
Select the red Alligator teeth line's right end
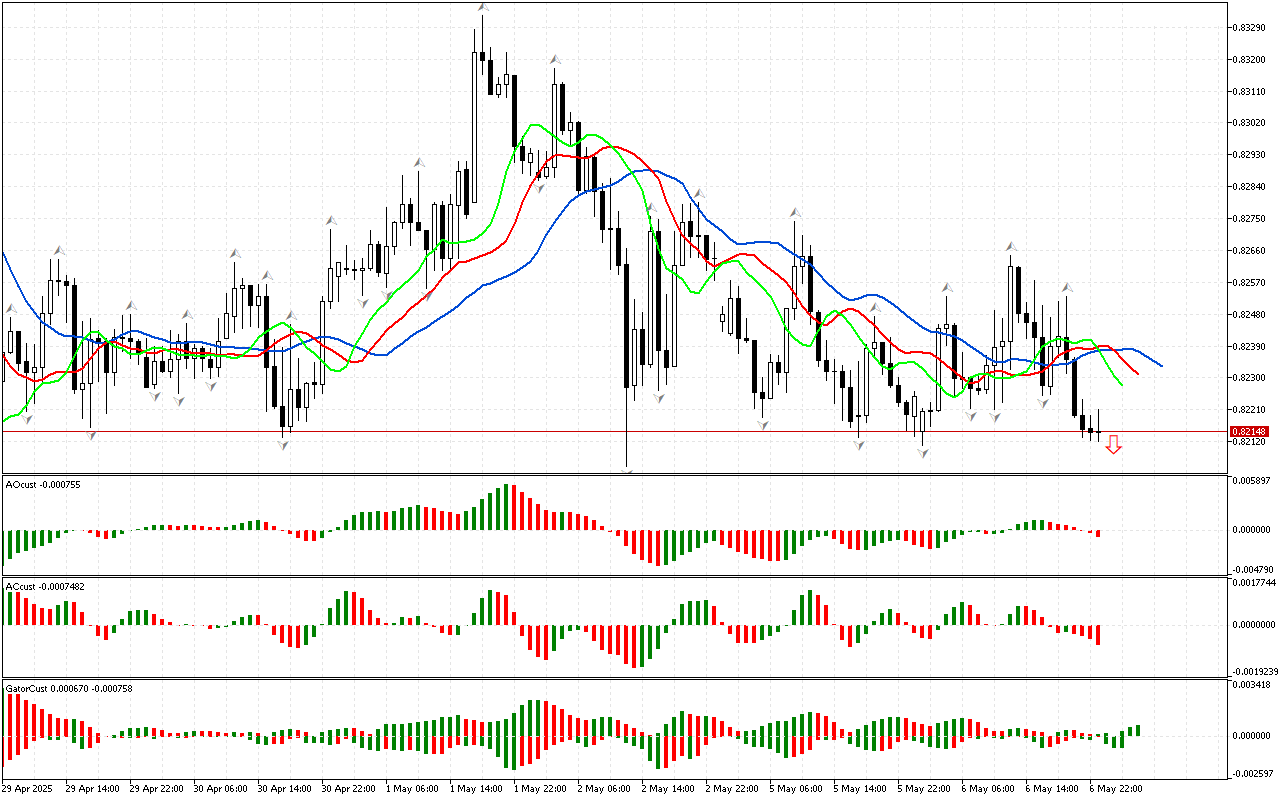point(1137,374)
